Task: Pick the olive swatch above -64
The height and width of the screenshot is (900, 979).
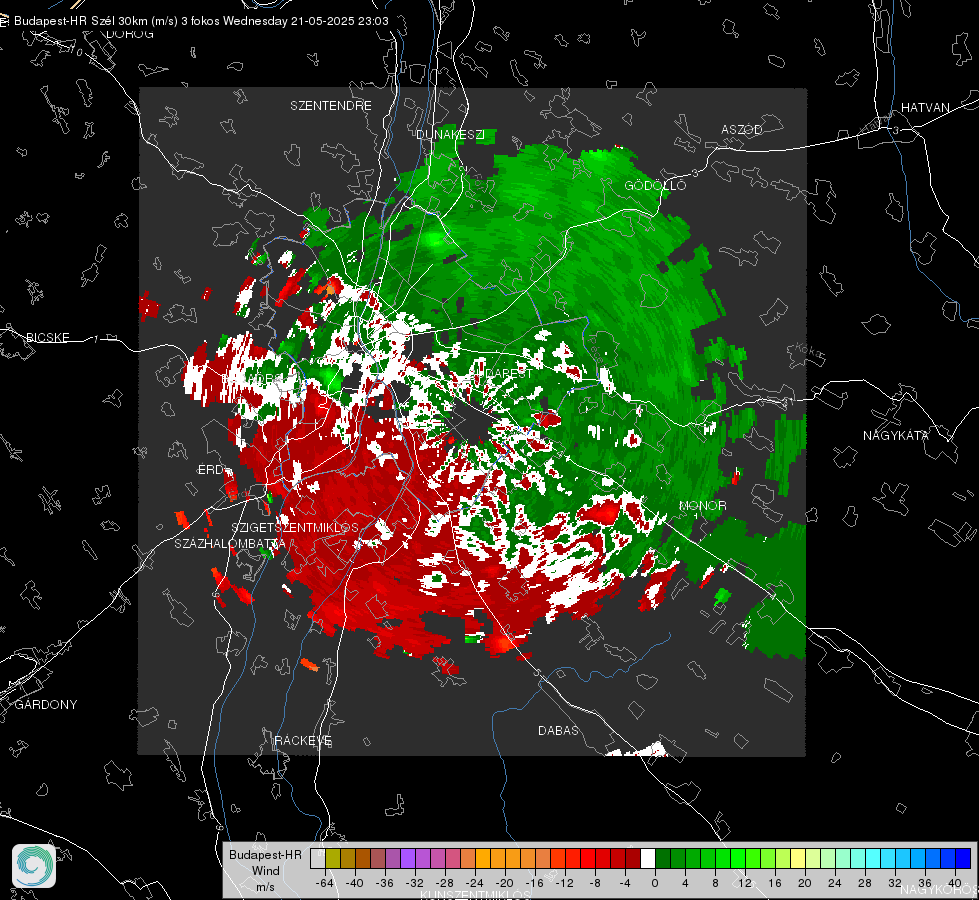Action: [333, 858]
